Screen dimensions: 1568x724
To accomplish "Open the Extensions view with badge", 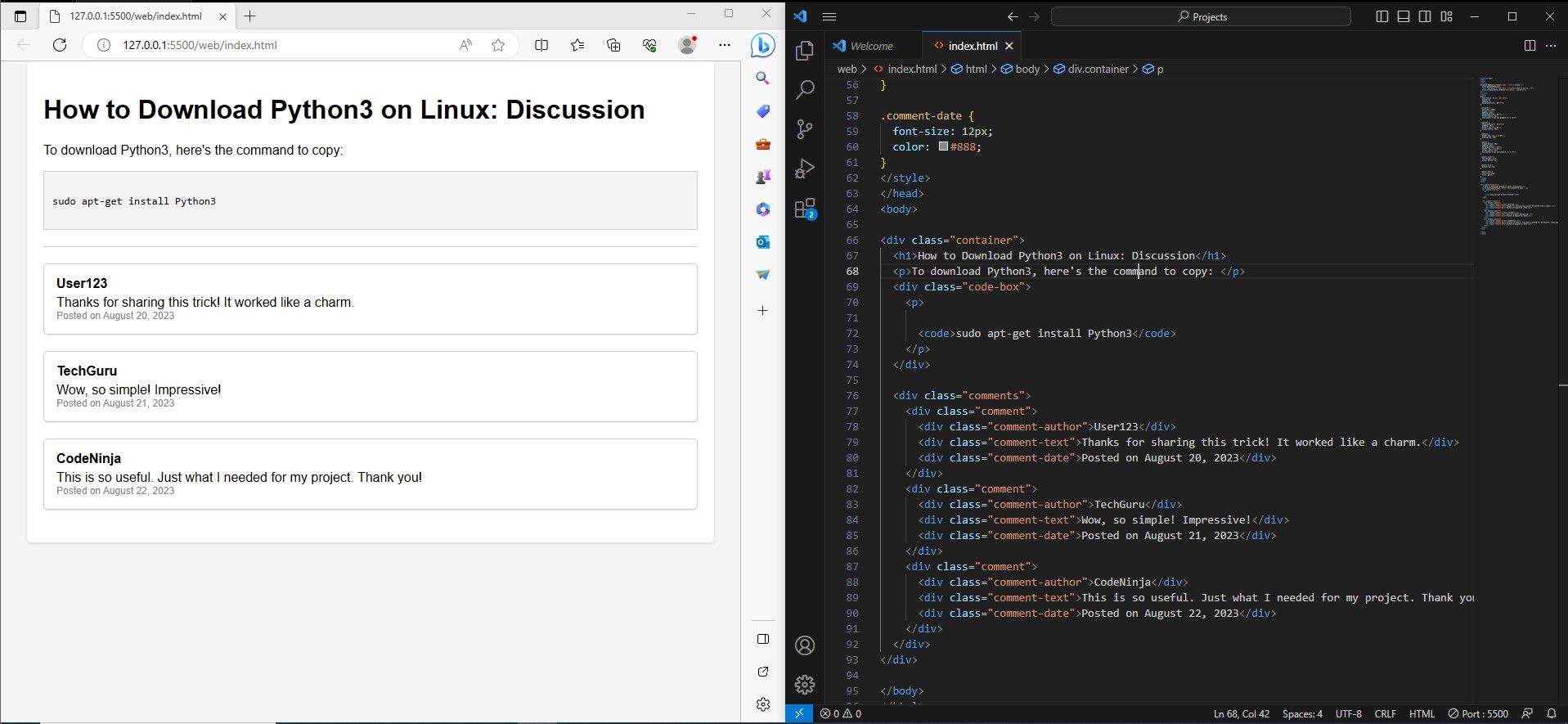I will tap(805, 209).
